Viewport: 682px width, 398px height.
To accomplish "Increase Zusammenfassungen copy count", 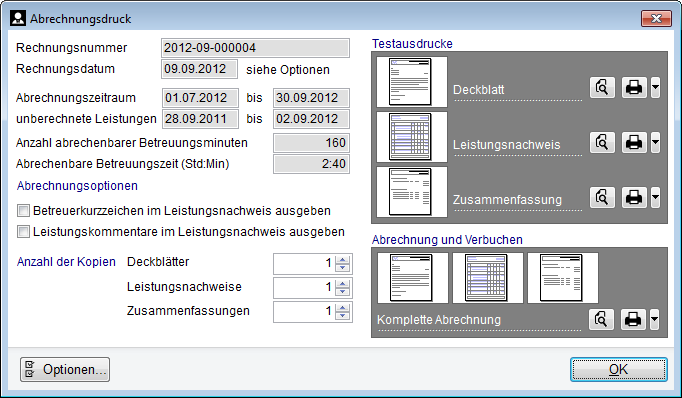I will click(343, 308).
